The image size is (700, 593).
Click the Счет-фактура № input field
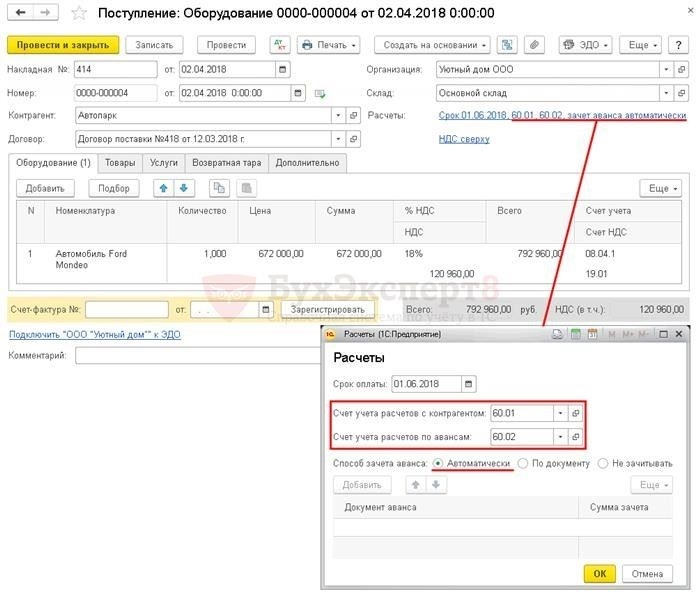(127, 309)
